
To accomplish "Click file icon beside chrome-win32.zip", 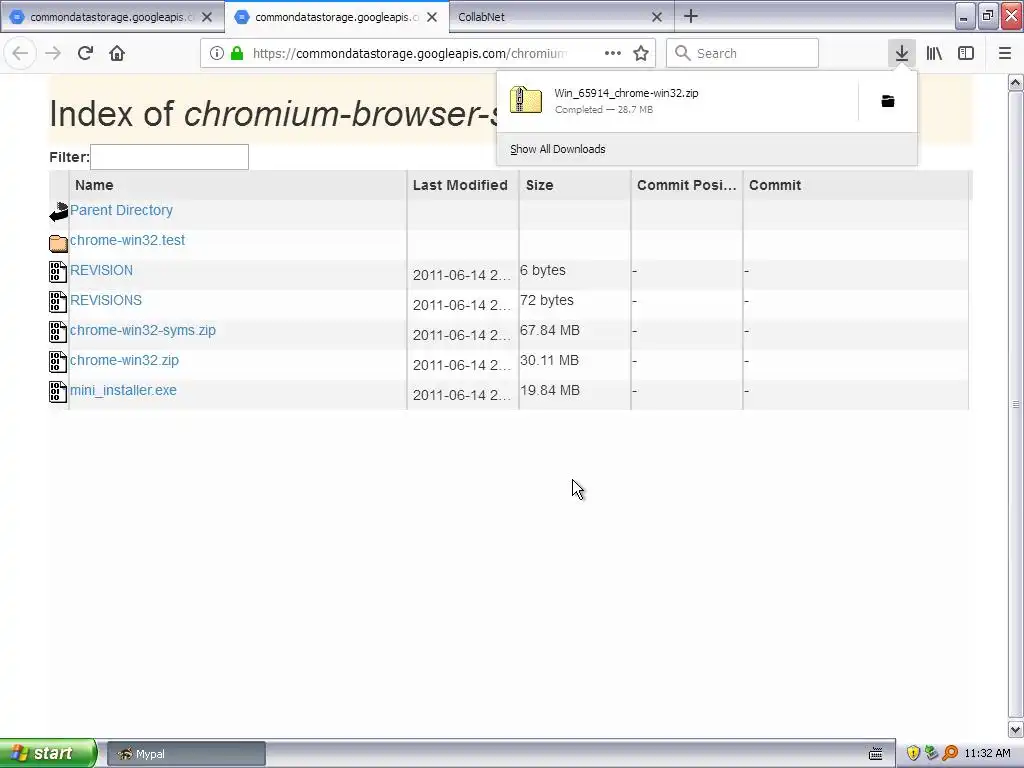I will (58, 362).
